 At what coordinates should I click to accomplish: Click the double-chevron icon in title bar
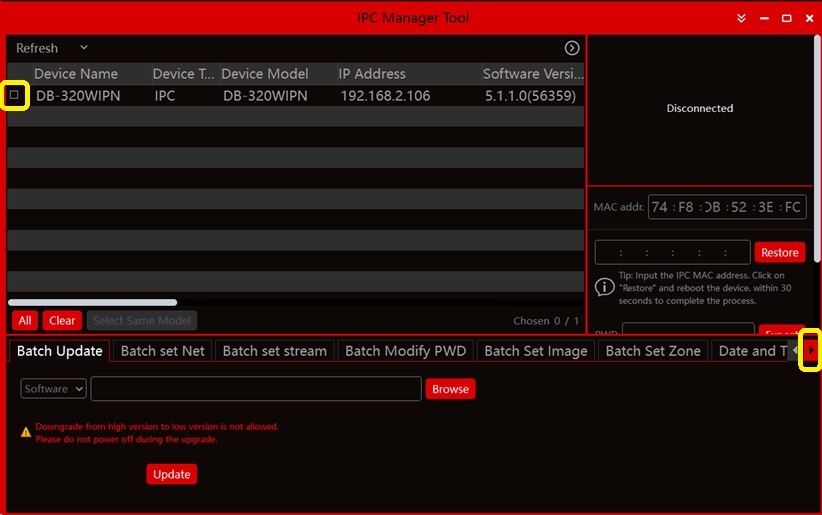(741, 18)
